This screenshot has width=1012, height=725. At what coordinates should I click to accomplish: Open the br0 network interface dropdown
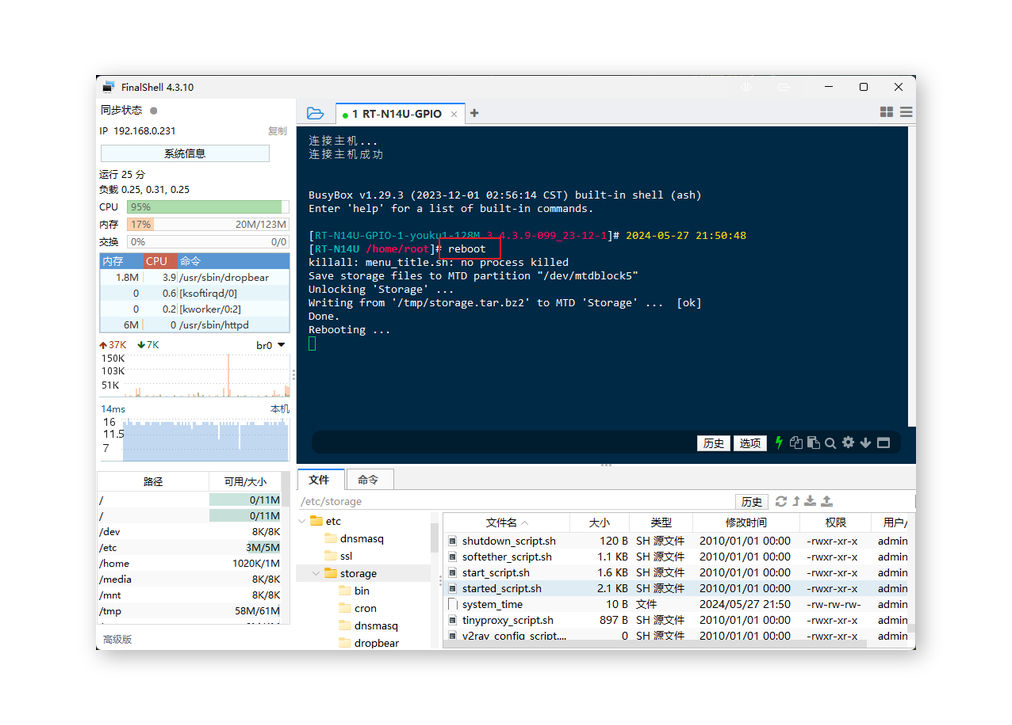(270, 345)
